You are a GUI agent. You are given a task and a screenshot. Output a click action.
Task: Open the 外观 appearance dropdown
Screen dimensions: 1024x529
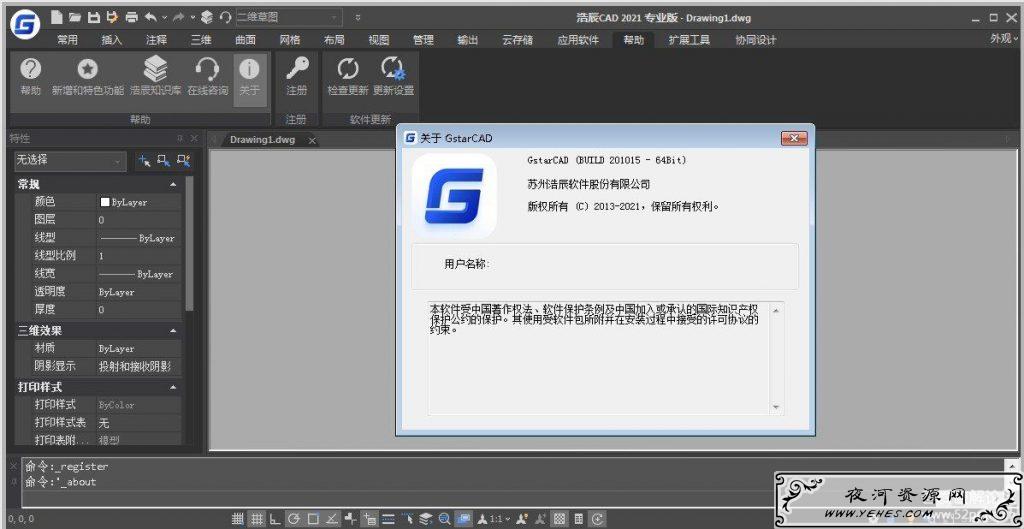point(1004,39)
